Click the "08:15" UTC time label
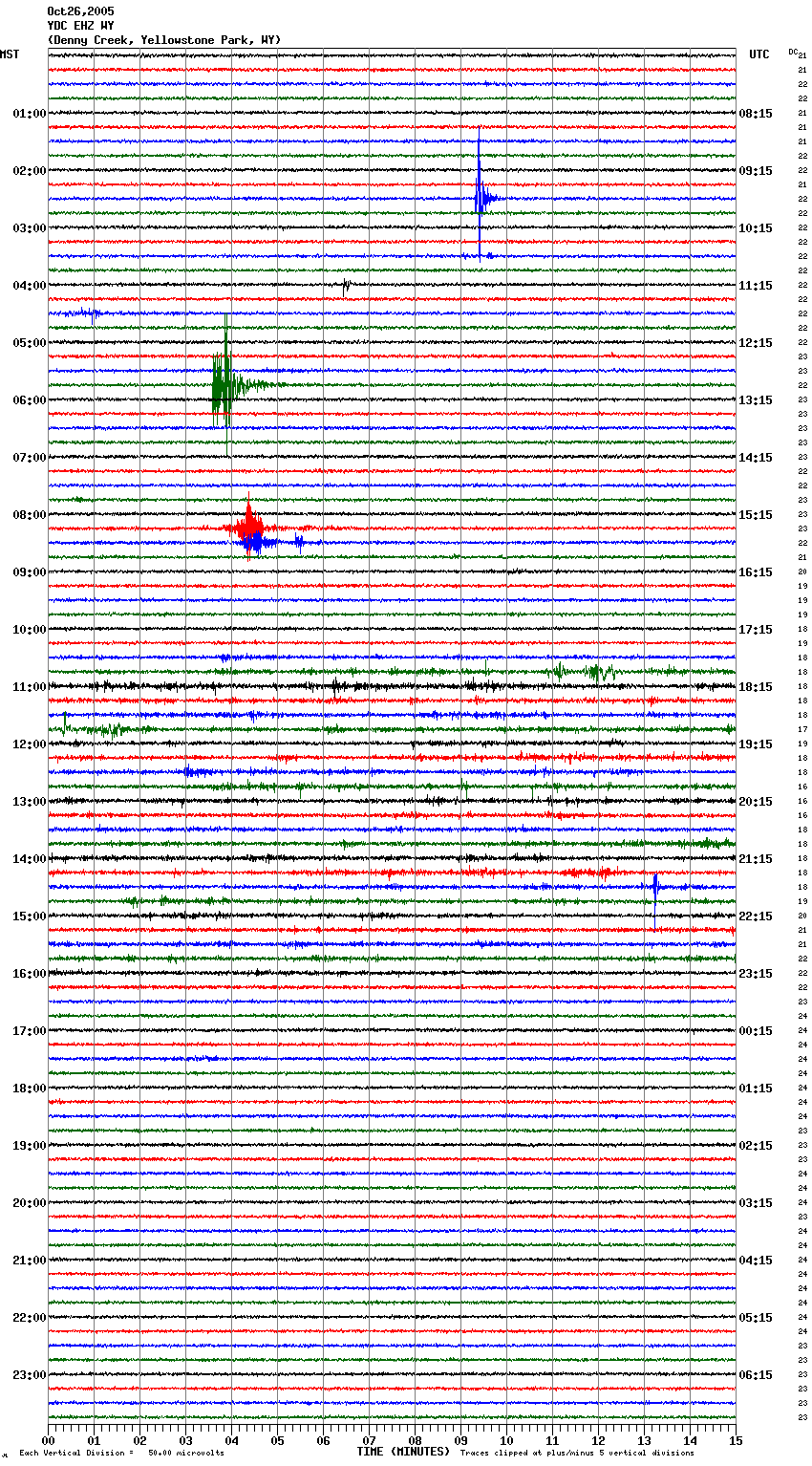The image size is (812, 1466). coord(756,114)
